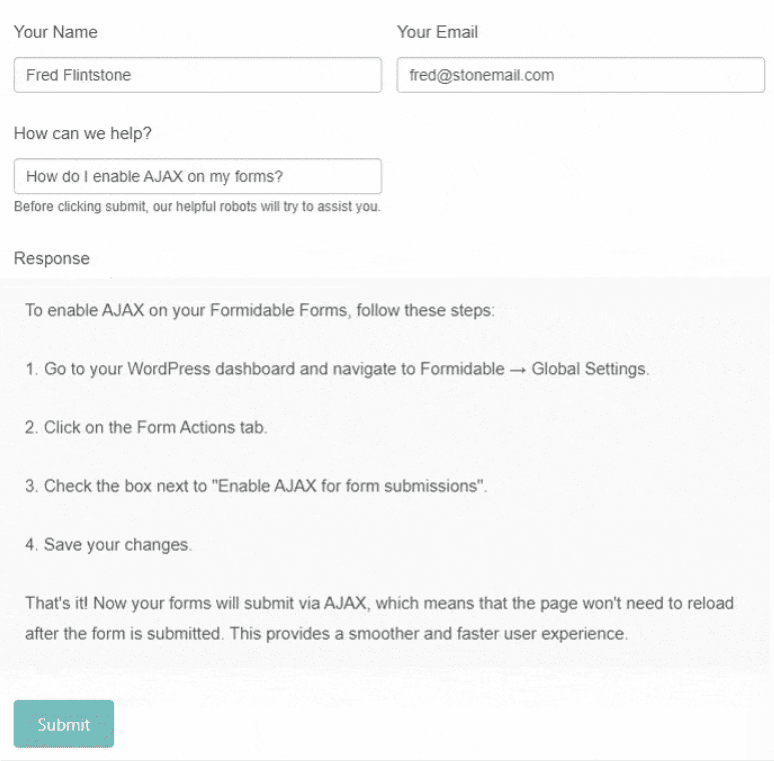Click the 'To enable AJAX' intro sentence
The width and height of the screenshot is (774, 761).
[259, 310]
